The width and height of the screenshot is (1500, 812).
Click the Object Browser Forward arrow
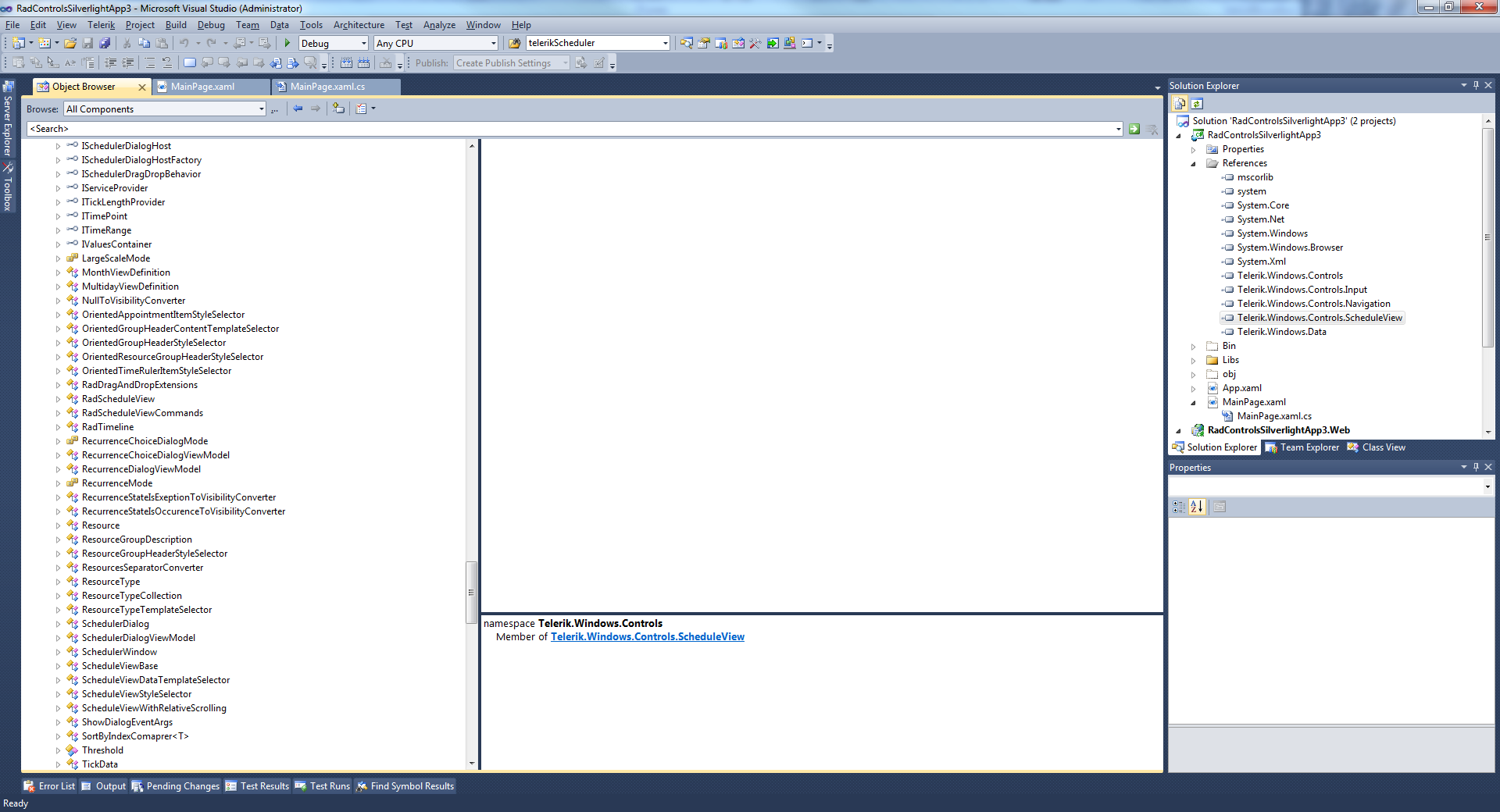tap(316, 109)
